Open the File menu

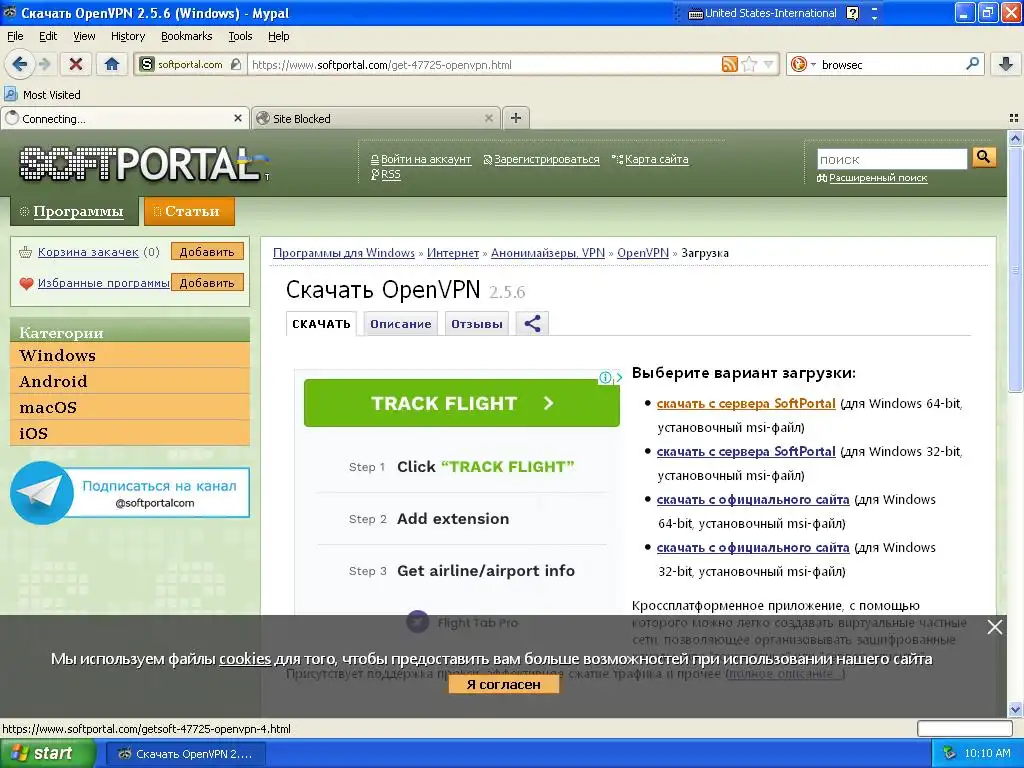[15, 36]
